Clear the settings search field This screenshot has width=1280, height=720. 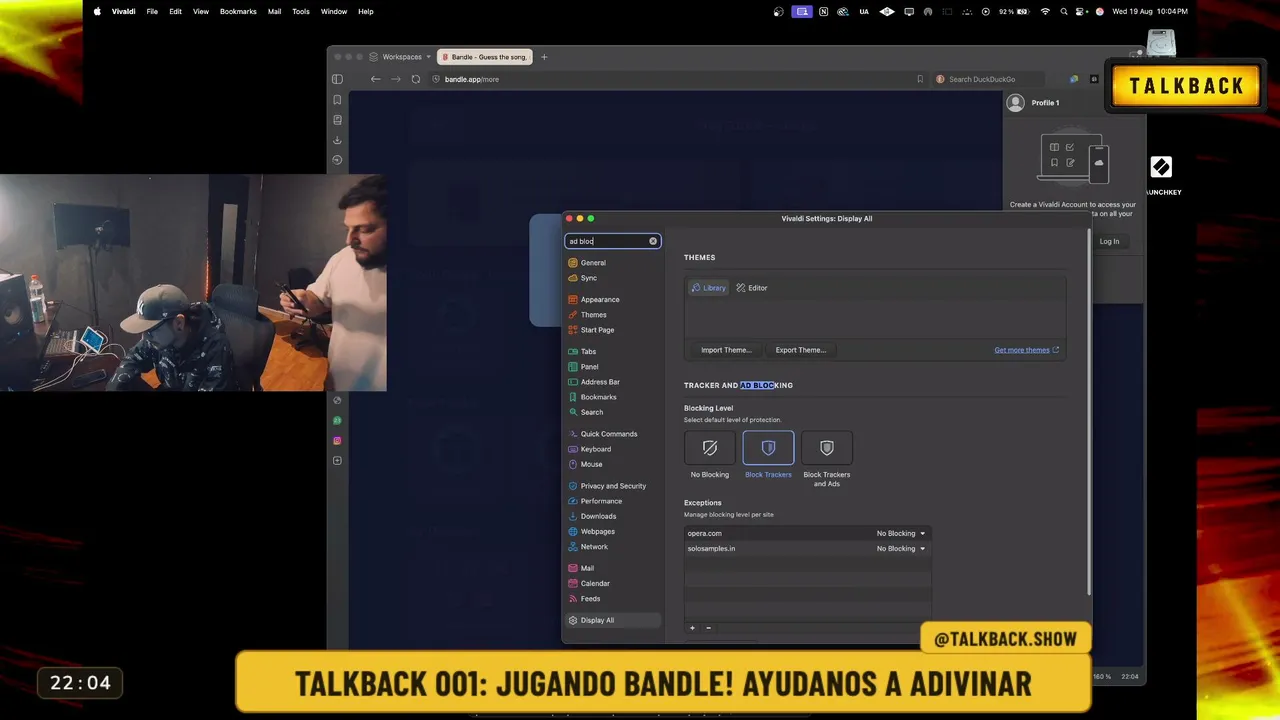(x=653, y=241)
